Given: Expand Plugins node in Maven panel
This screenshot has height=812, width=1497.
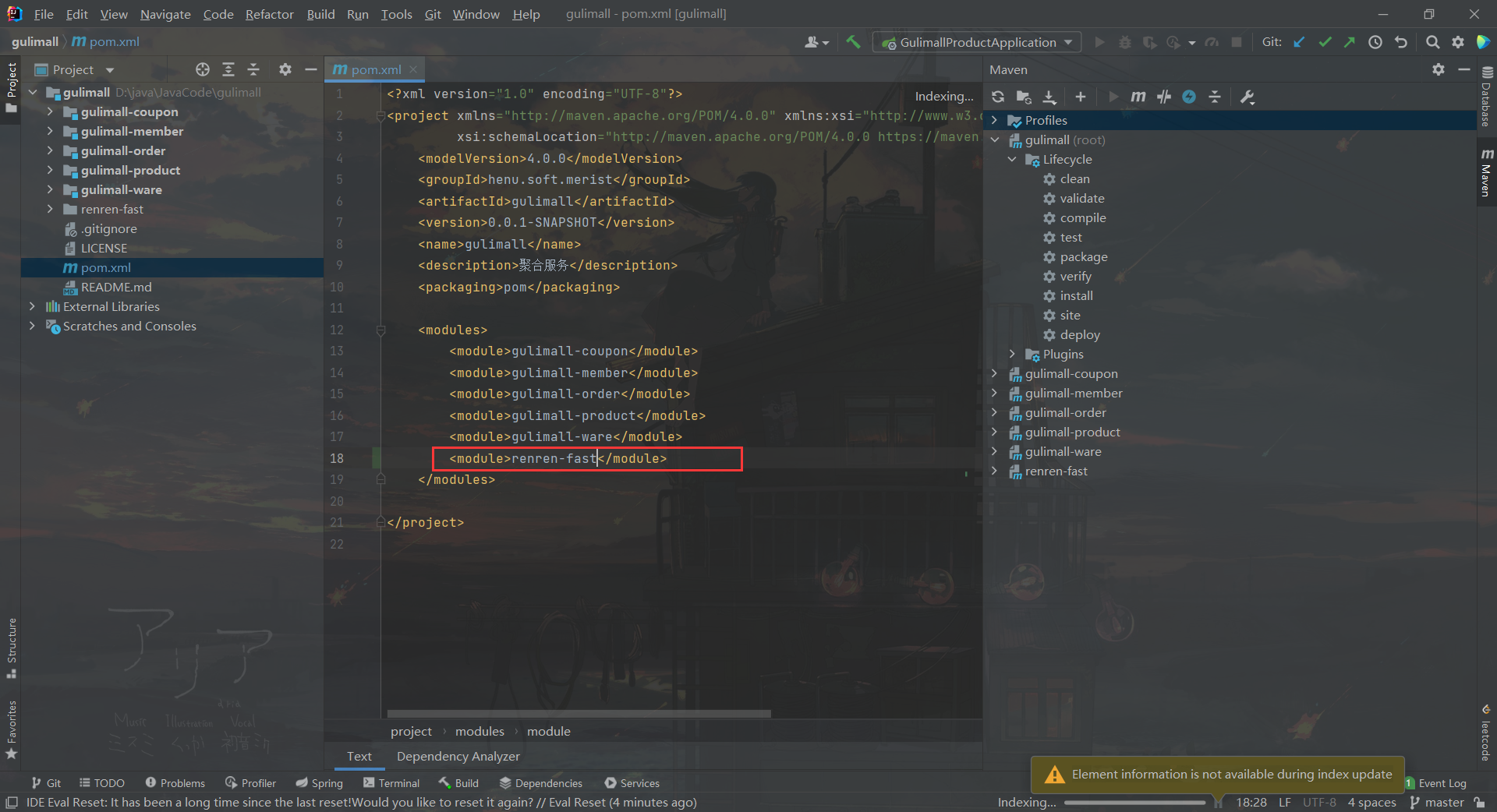Looking at the screenshot, I should click(1012, 354).
